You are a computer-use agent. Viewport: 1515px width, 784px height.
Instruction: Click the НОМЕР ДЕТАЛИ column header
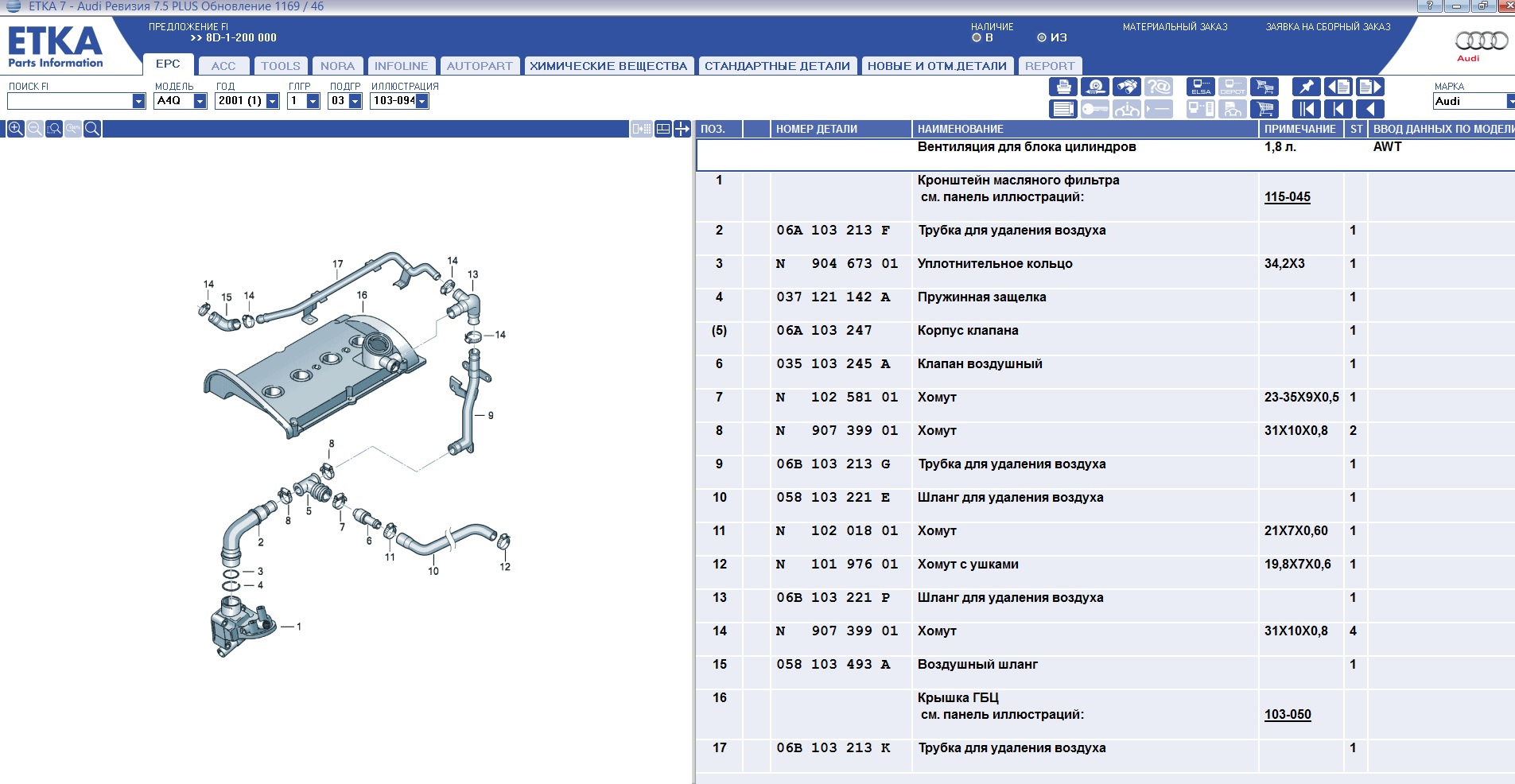[x=841, y=129]
